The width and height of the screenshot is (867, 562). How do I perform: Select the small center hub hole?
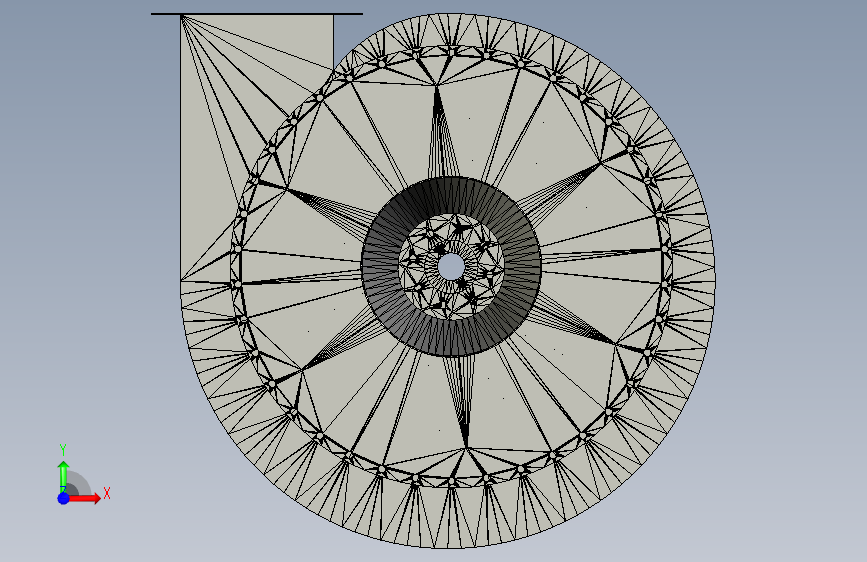(x=451, y=267)
